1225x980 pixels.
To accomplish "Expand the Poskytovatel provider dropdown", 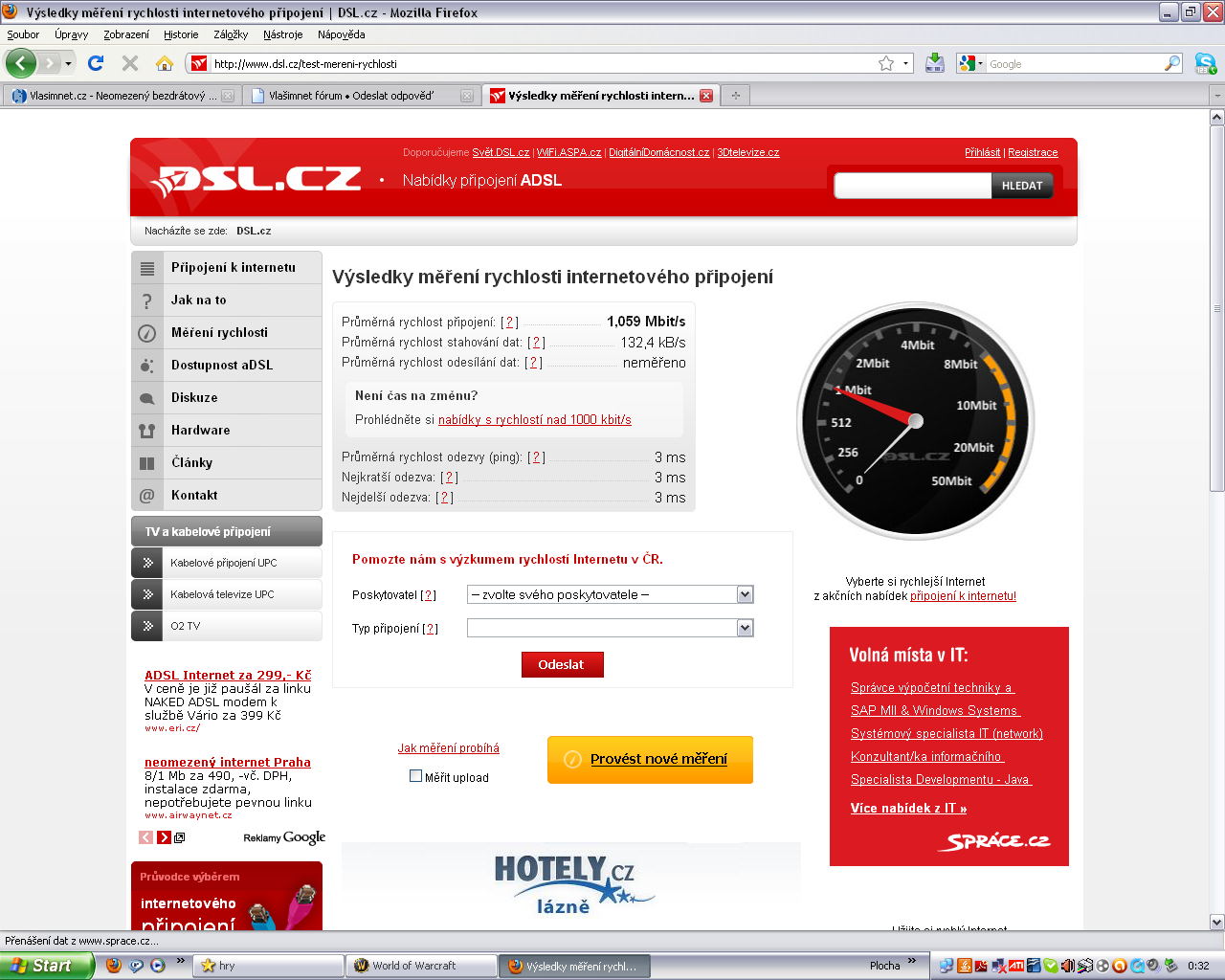I will (x=746, y=594).
